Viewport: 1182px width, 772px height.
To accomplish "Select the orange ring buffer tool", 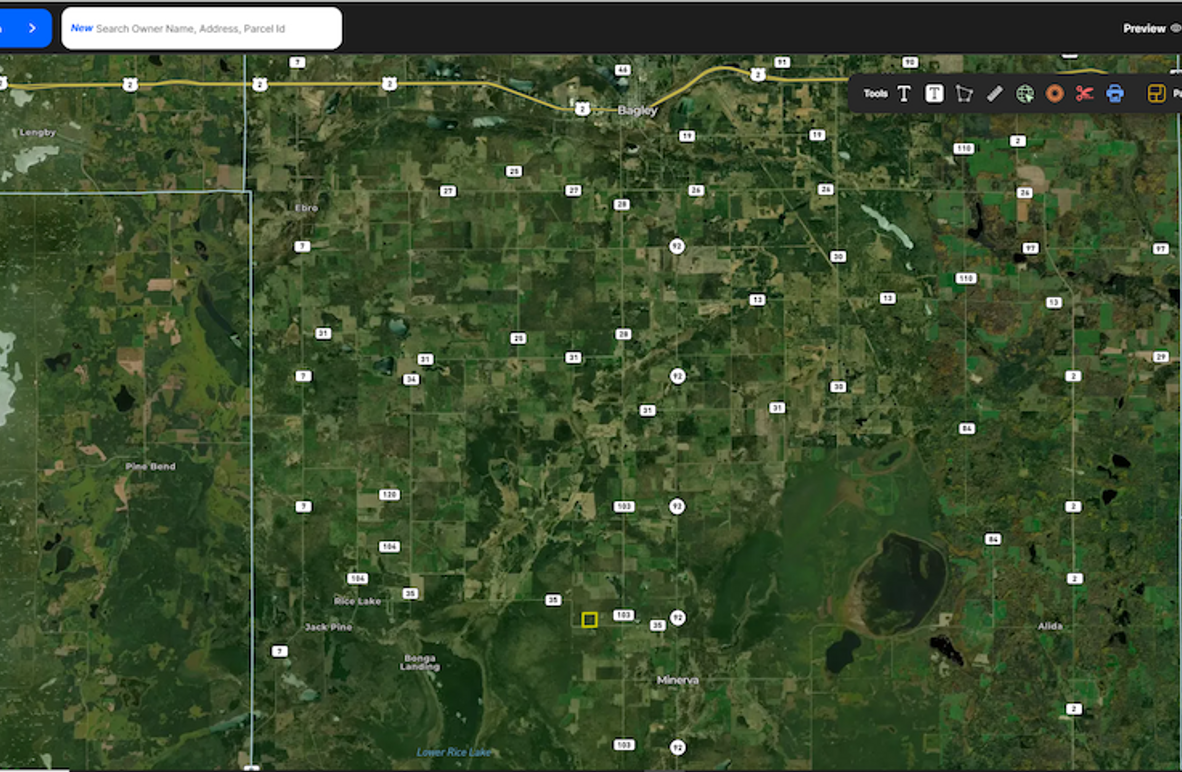I will pyautogui.click(x=1054, y=94).
